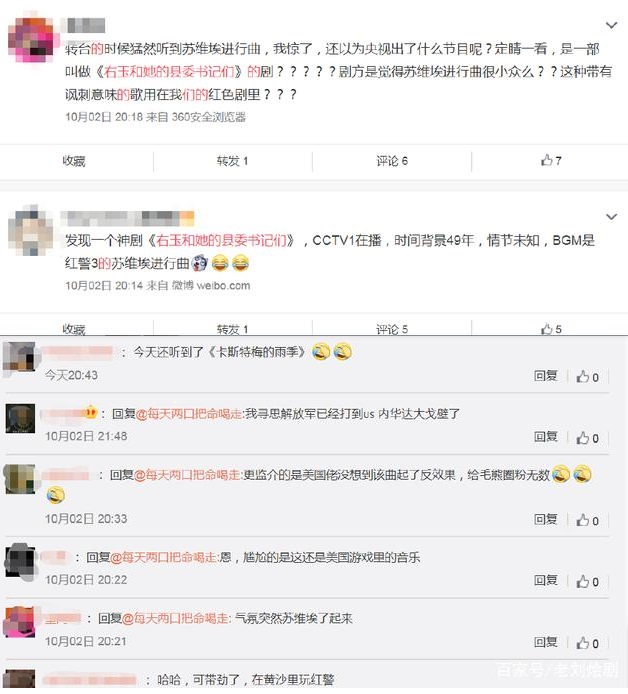628x694 pixels.
Task: Like the comment posted 今天20:43
Action: tap(587, 377)
